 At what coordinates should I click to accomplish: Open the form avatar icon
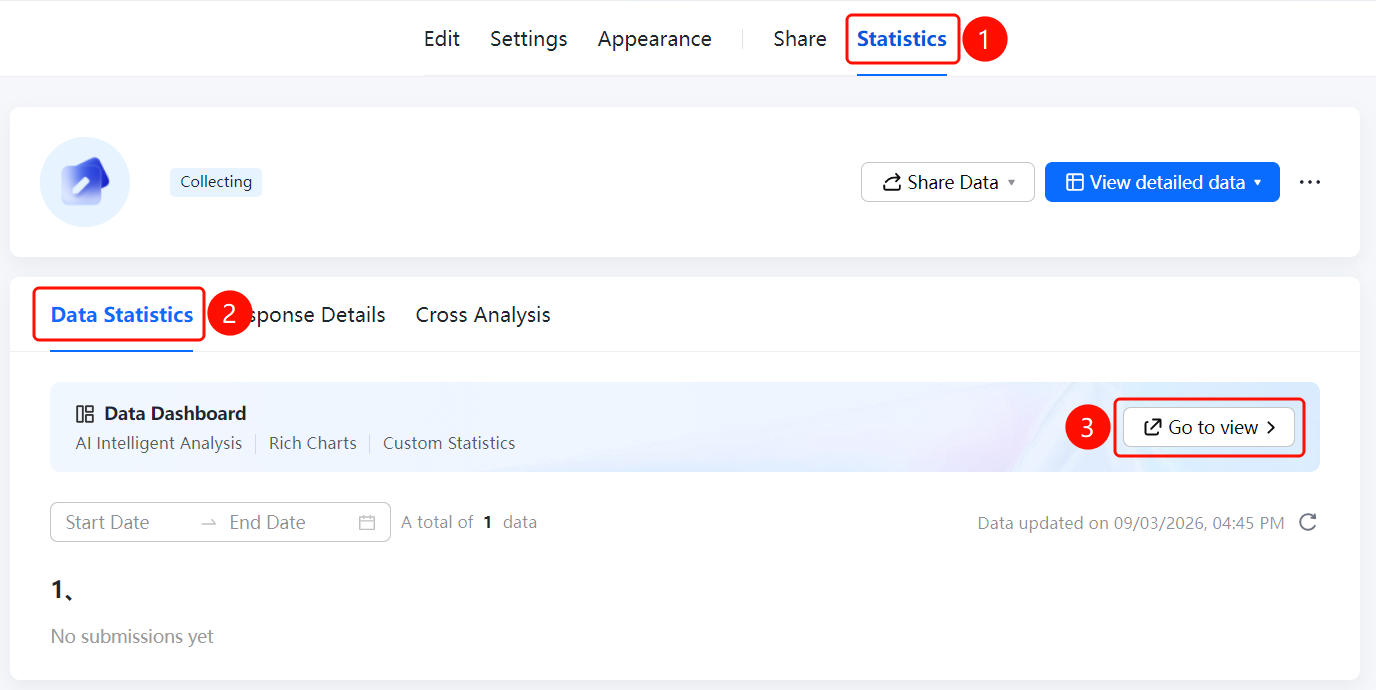[x=85, y=182]
